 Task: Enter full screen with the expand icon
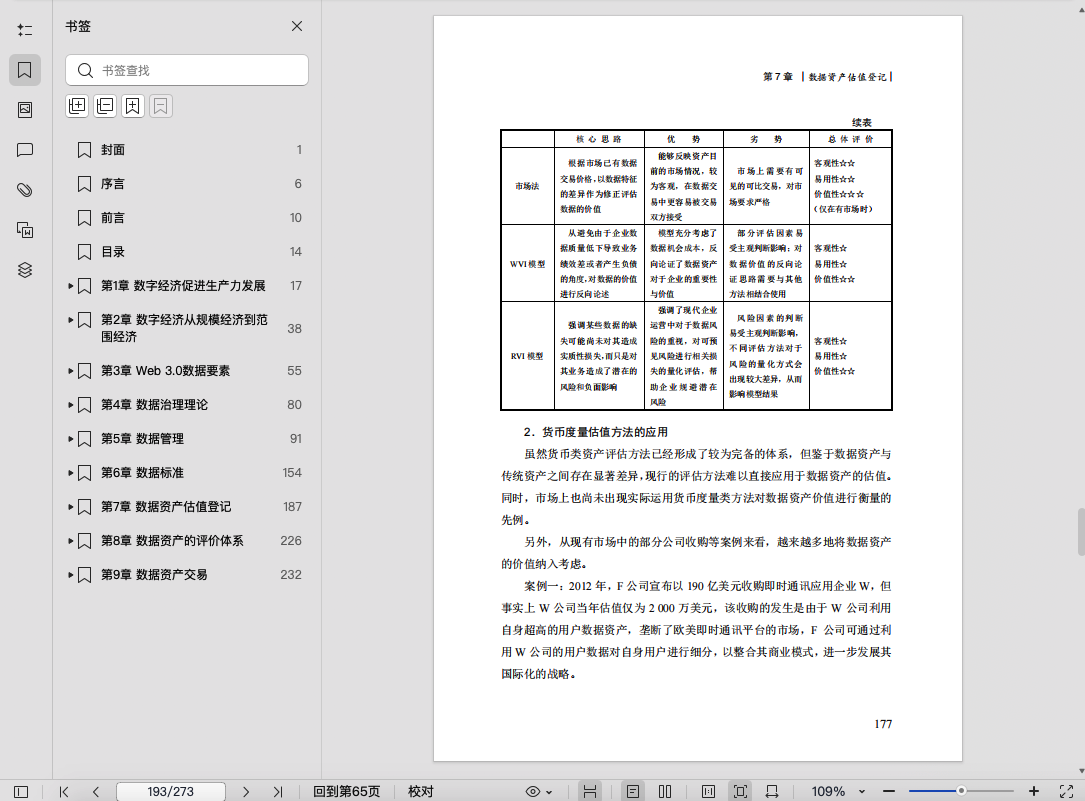(x=1067, y=791)
